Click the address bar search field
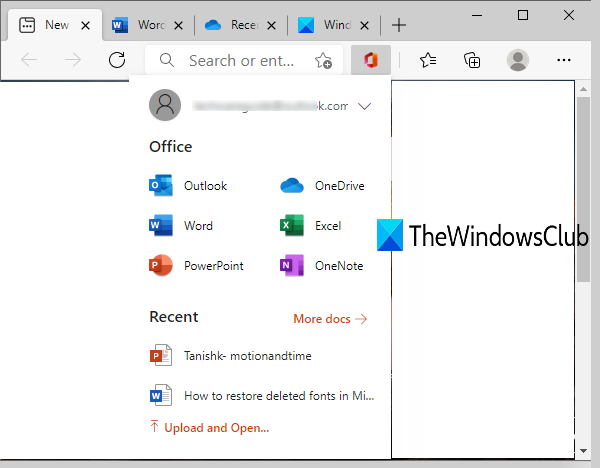600x468 pixels. 242,60
